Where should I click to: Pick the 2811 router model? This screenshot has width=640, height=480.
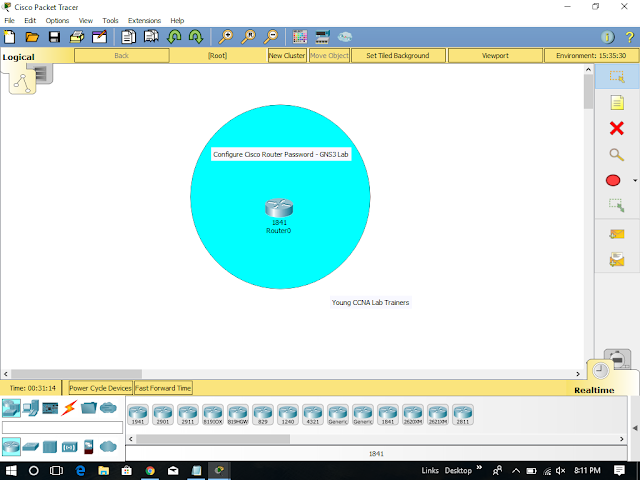coord(462,415)
